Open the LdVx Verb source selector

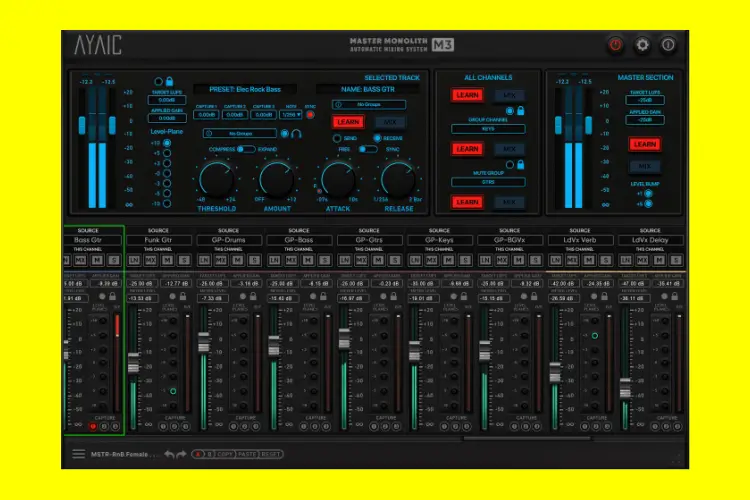pos(580,240)
